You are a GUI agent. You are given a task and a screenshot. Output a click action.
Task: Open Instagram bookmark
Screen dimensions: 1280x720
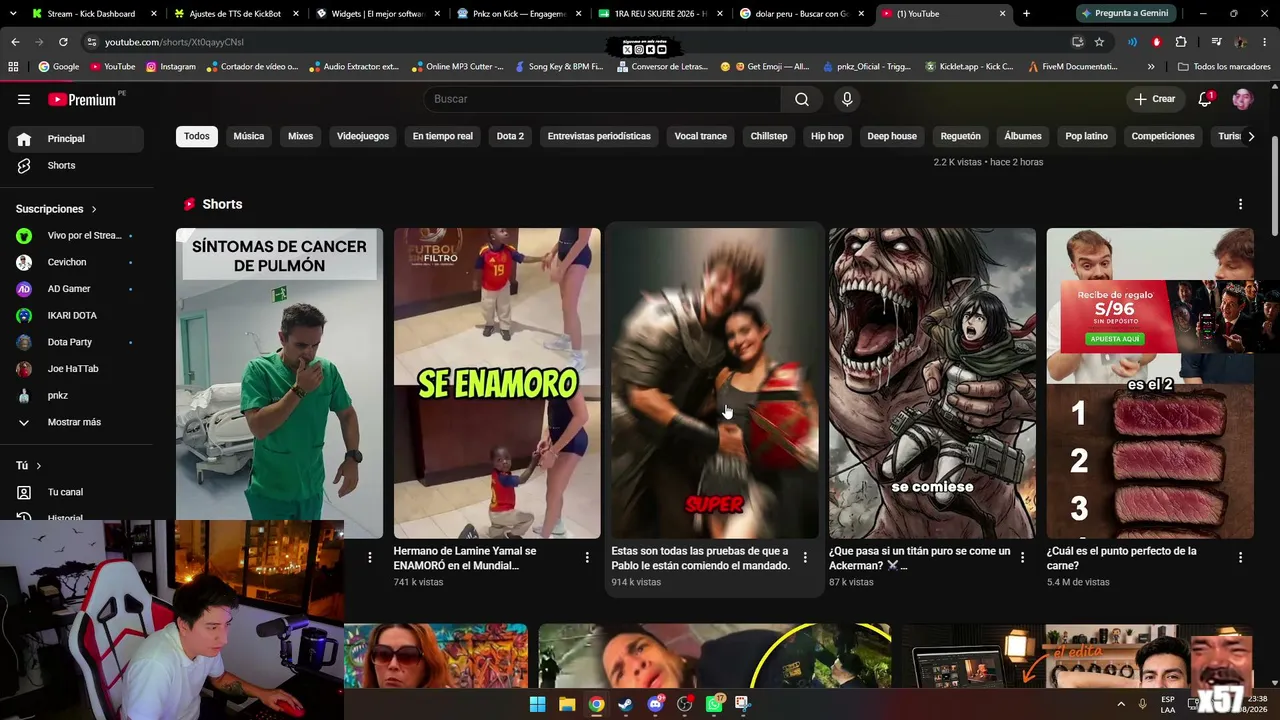(170, 66)
